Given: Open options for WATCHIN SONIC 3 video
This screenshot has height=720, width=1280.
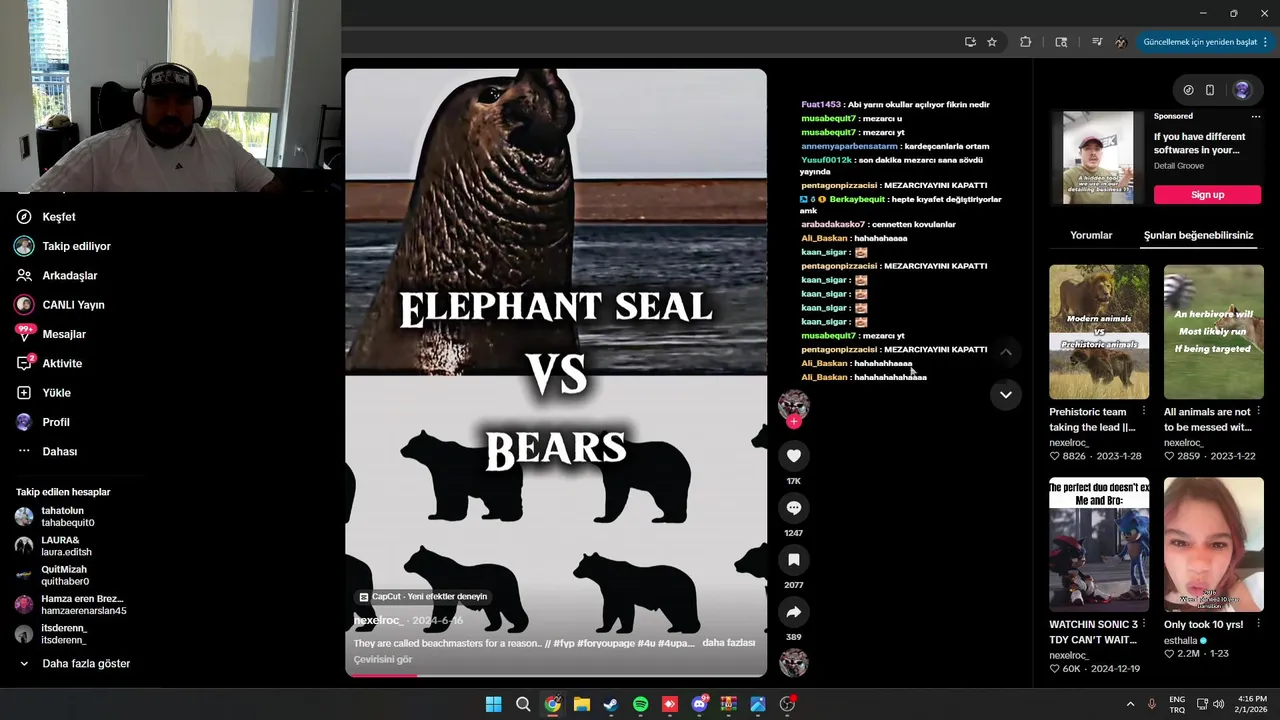Looking at the screenshot, I should 1144,624.
